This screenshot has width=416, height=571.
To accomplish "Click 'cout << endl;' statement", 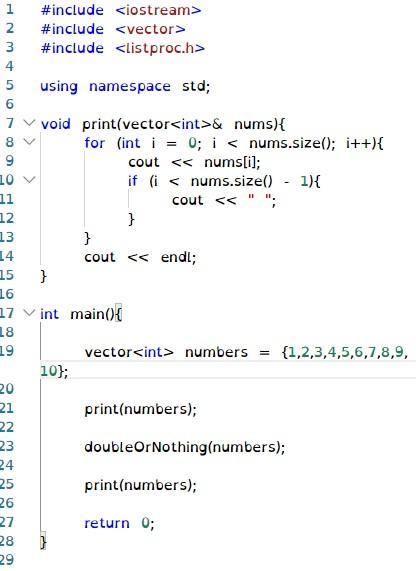I will click(x=140, y=257).
